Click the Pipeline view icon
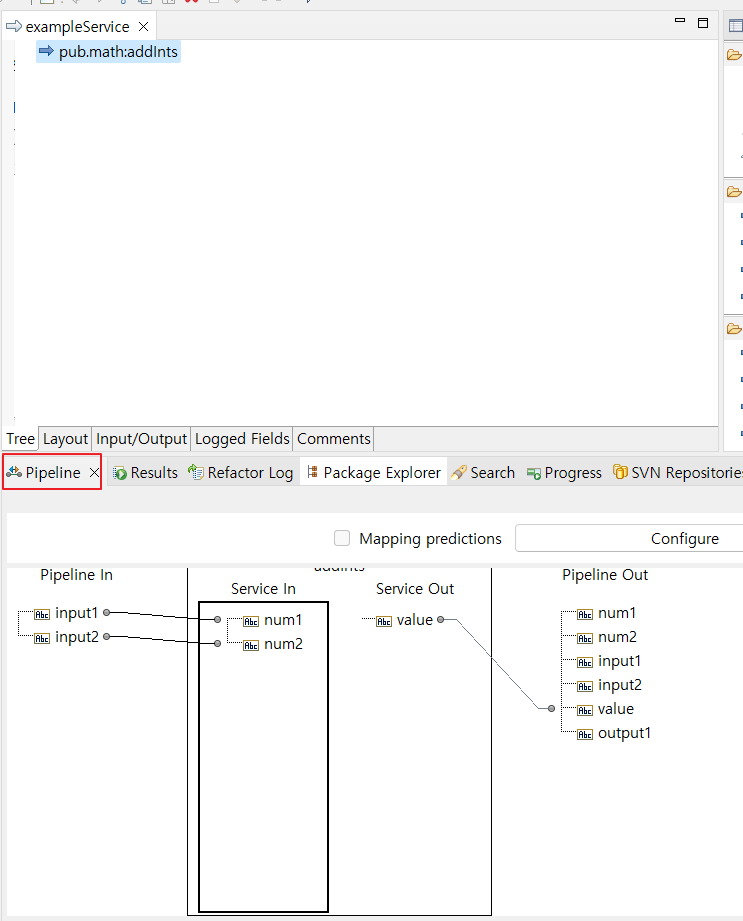The image size is (743, 921). [14, 472]
